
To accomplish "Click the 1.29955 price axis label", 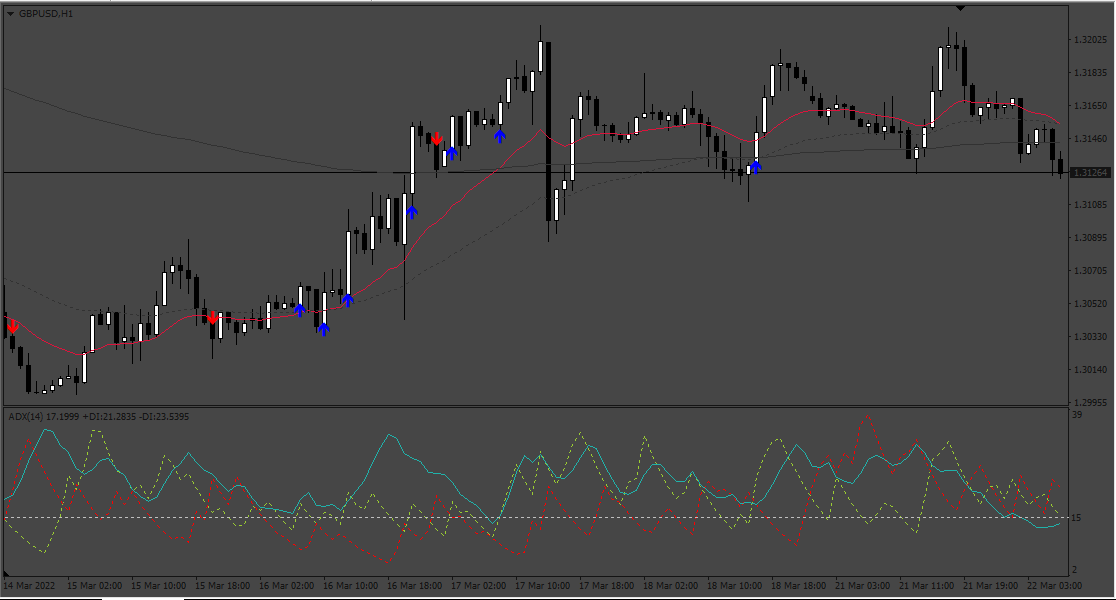I will [1090, 402].
